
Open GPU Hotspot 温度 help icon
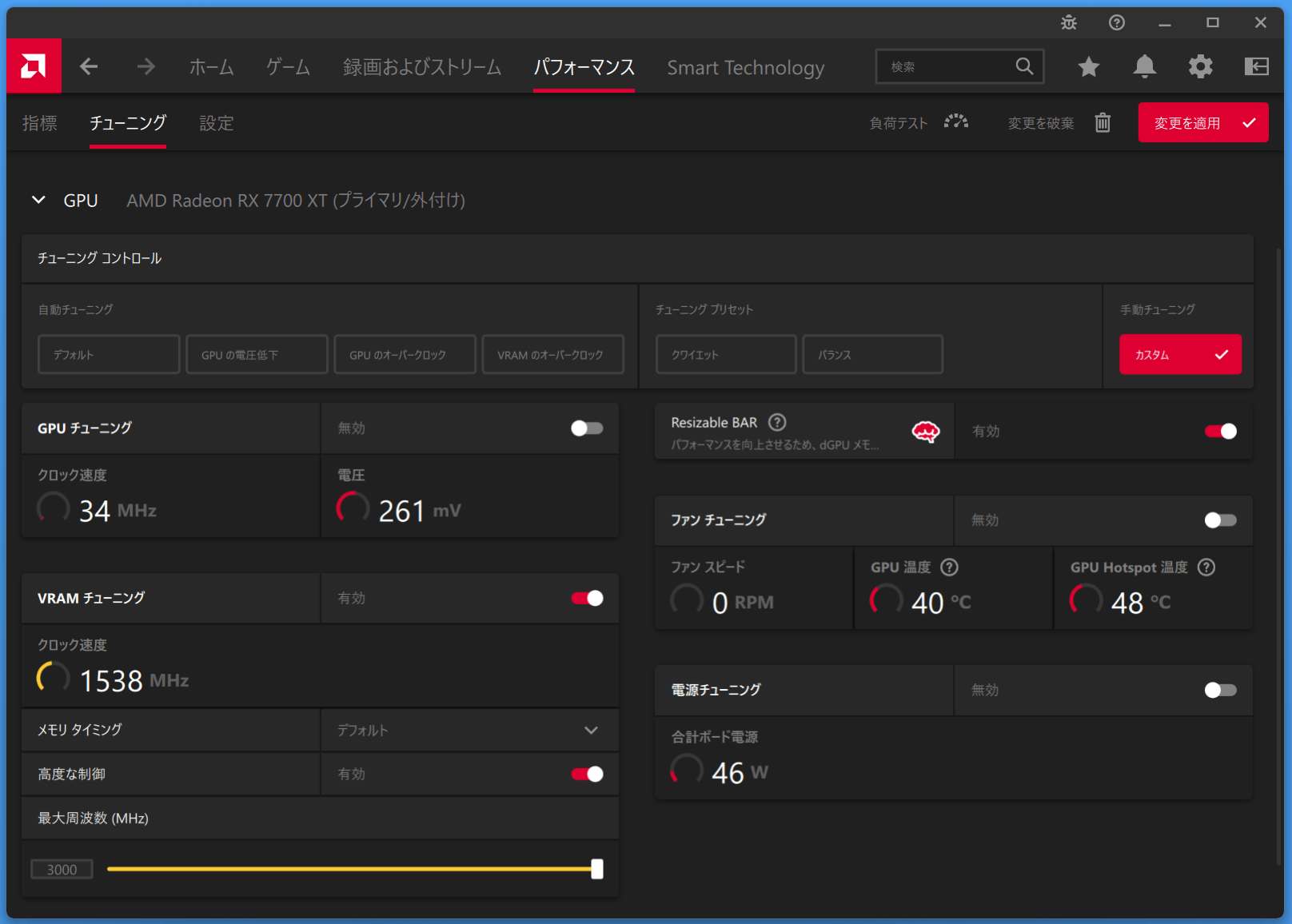coord(1206,568)
